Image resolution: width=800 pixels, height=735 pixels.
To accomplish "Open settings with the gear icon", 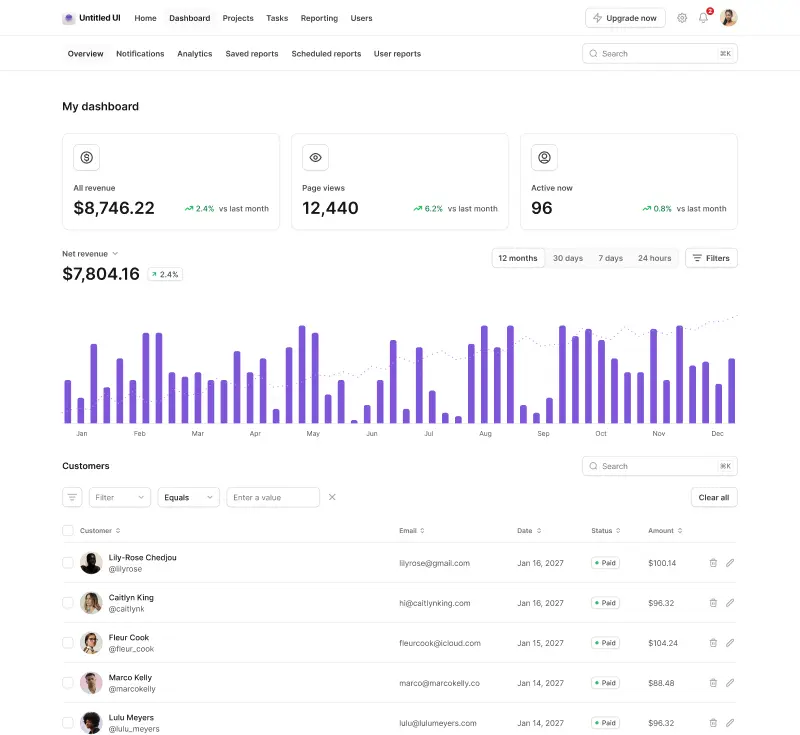I will coord(682,18).
